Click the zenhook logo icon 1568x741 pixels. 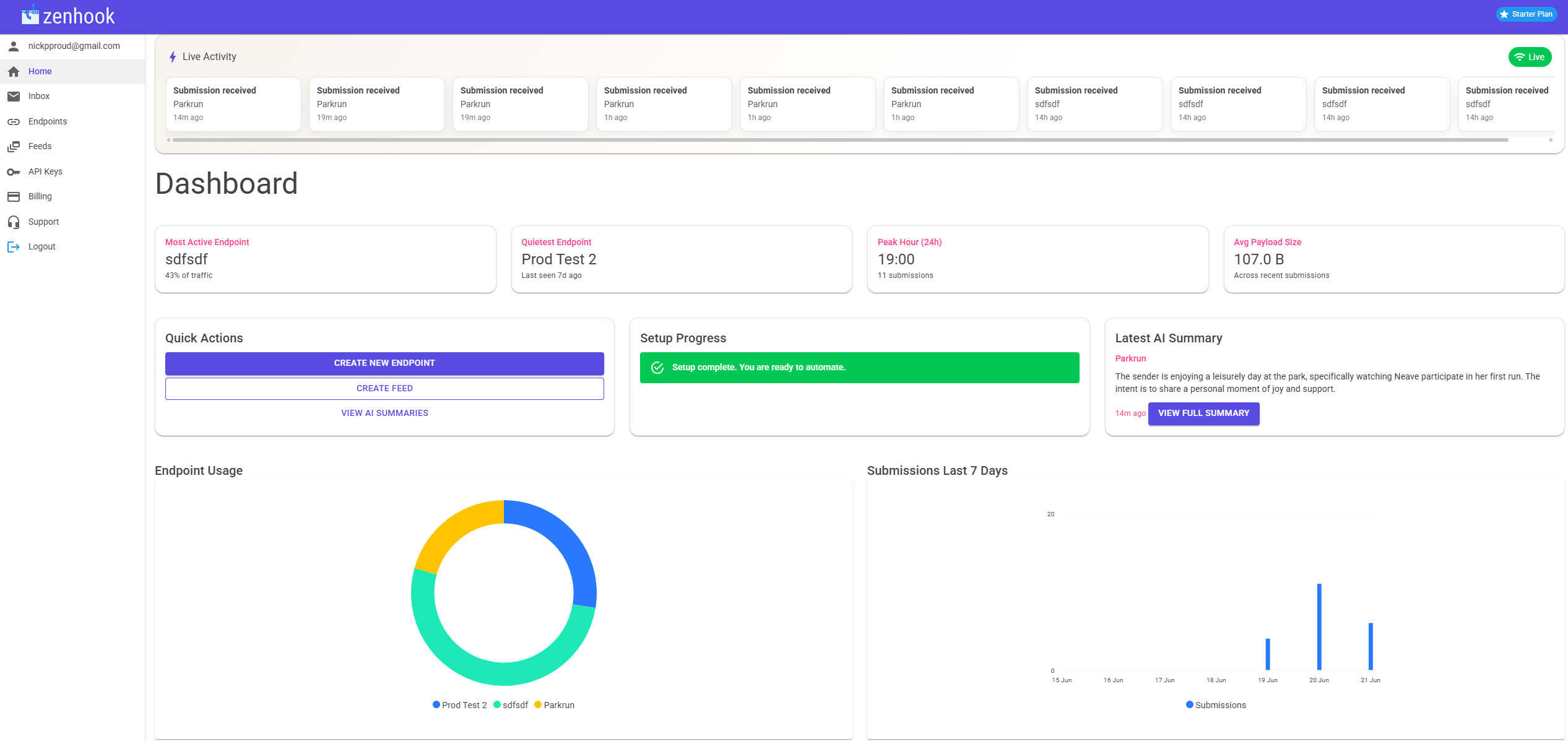(x=30, y=15)
